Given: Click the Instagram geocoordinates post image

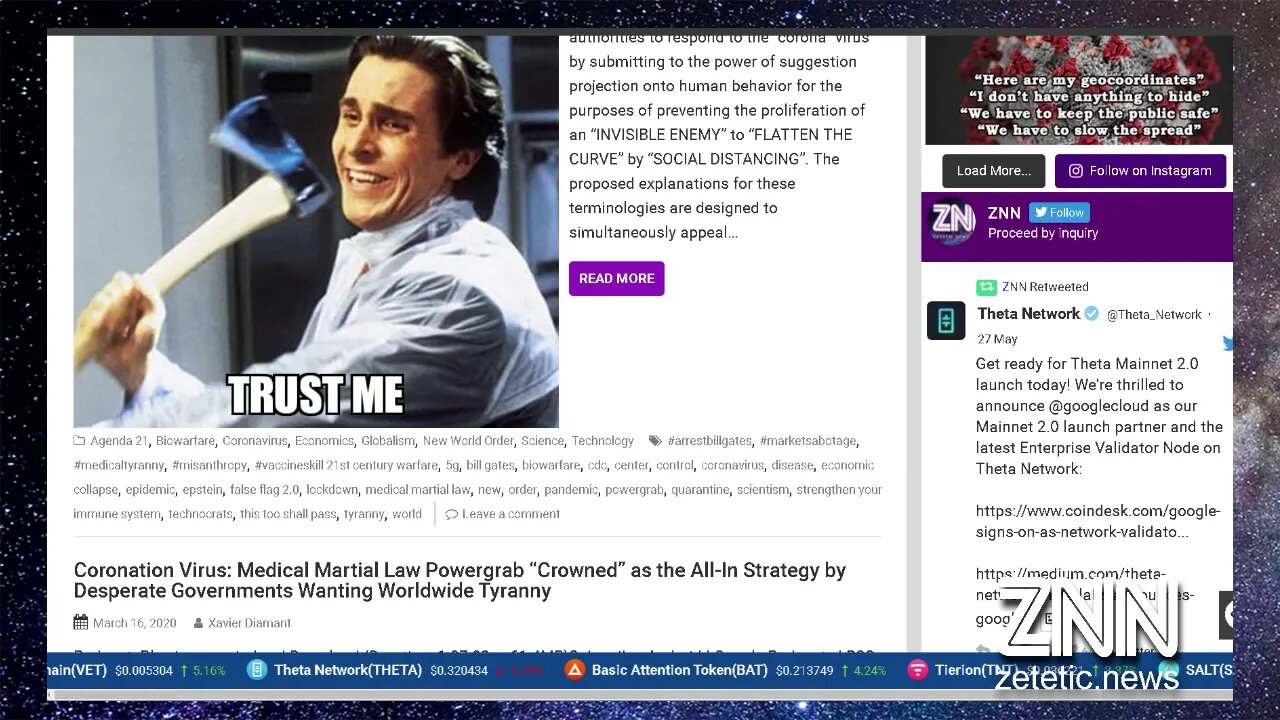Looking at the screenshot, I should [x=1078, y=91].
